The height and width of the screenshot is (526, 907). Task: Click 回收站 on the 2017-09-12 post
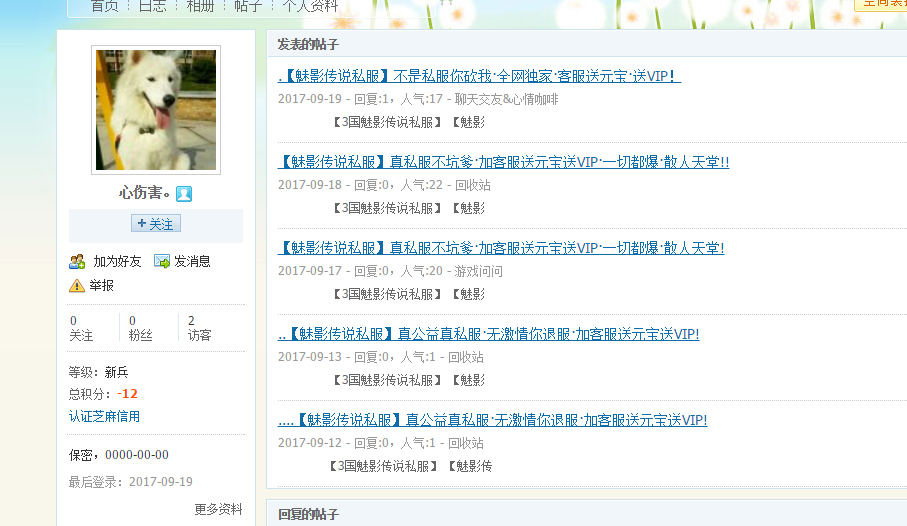point(466,443)
